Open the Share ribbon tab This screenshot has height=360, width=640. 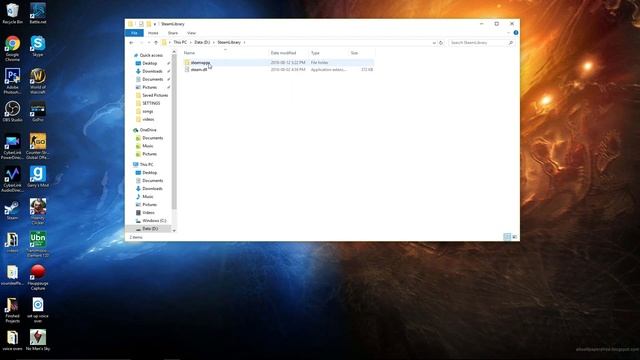coord(173,33)
